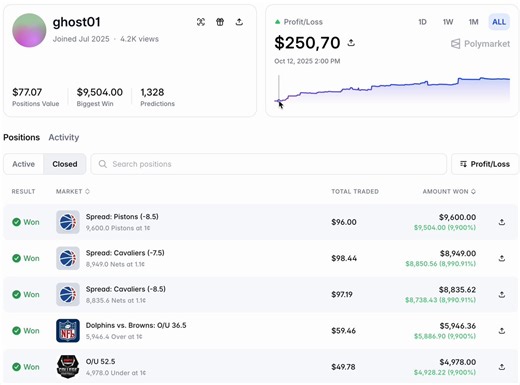Sort by the MARKET column
The width and height of the screenshot is (520, 385).
(73, 191)
